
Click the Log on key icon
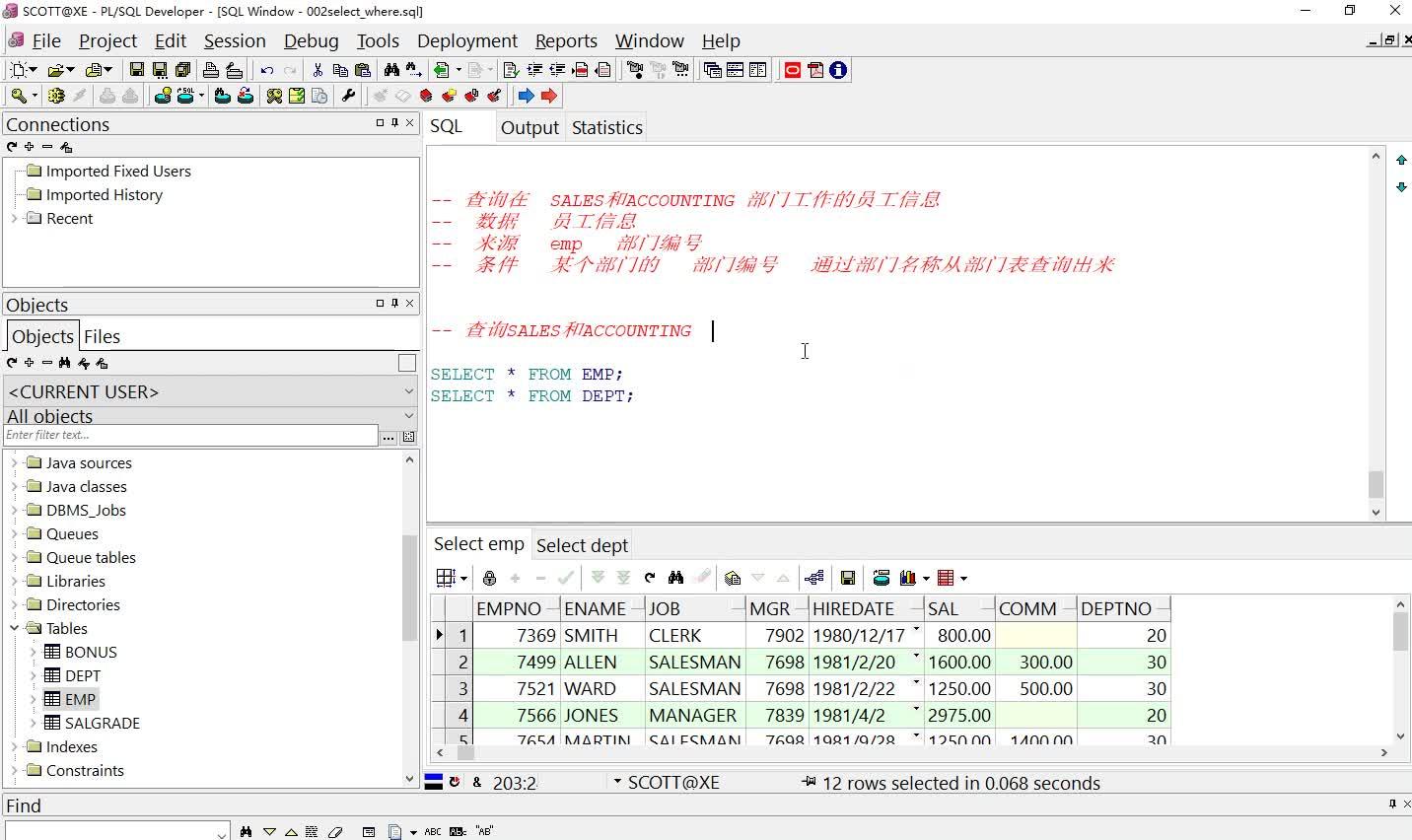(x=19, y=96)
